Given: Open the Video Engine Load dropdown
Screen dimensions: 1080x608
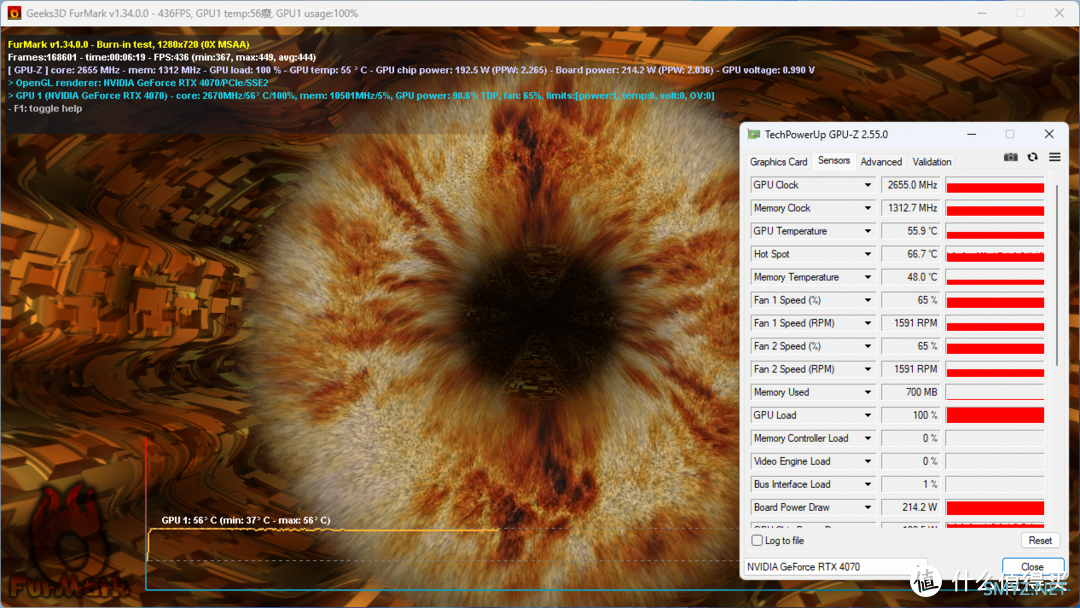Looking at the screenshot, I should click(868, 461).
